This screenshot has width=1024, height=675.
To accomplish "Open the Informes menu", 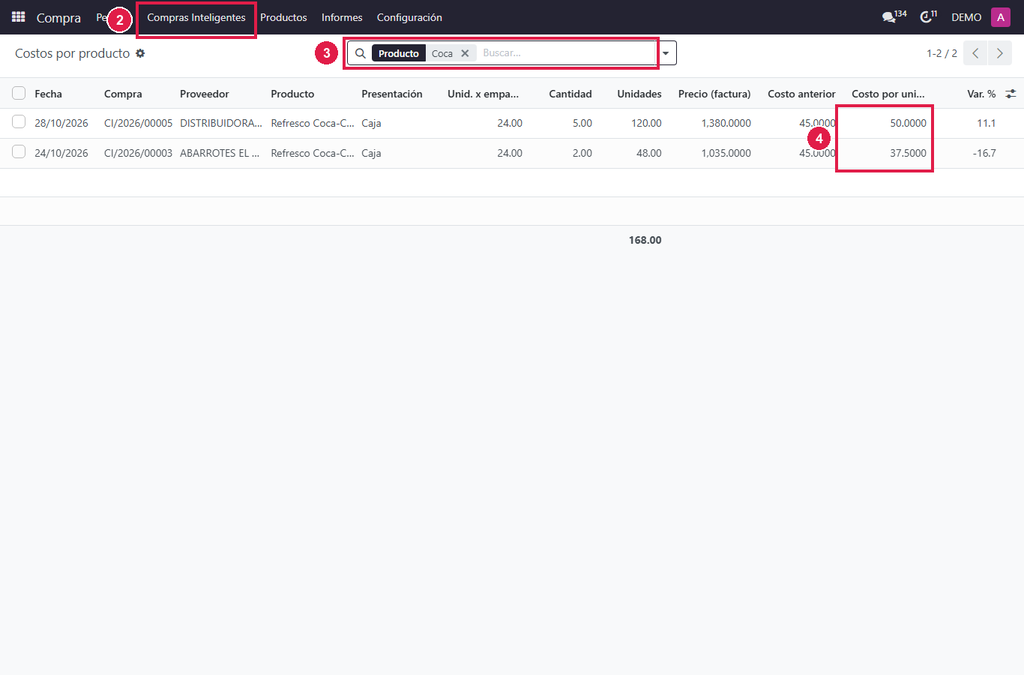I will pyautogui.click(x=342, y=18).
